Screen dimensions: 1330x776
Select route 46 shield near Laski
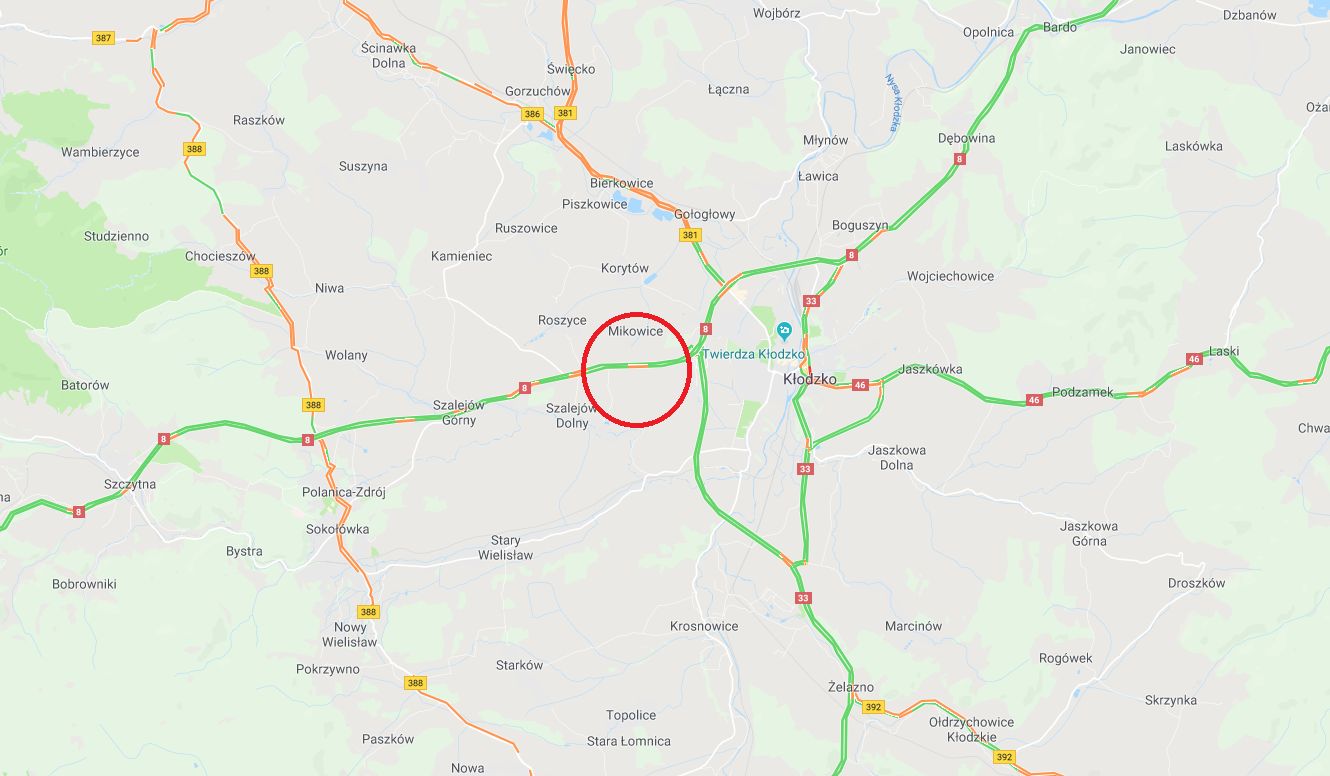click(x=1194, y=359)
